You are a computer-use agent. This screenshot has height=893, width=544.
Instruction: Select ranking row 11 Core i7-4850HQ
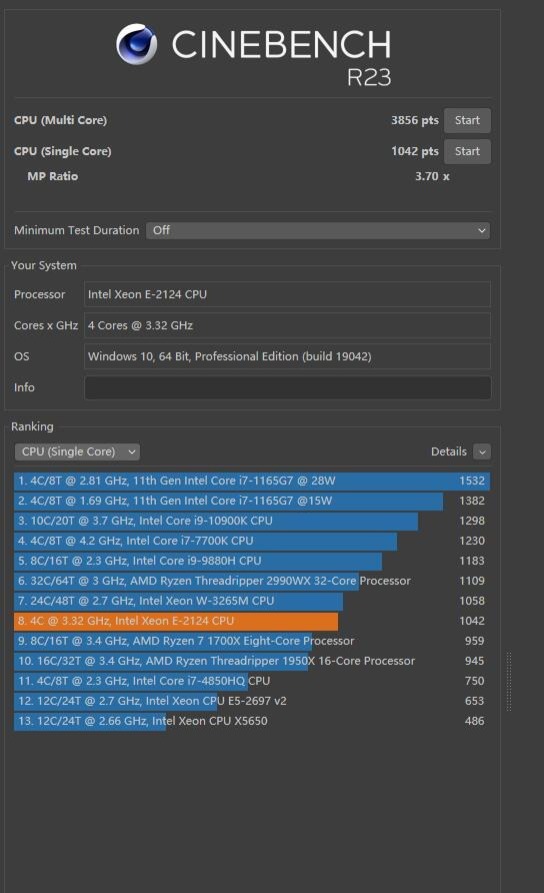pyautogui.click(x=252, y=681)
